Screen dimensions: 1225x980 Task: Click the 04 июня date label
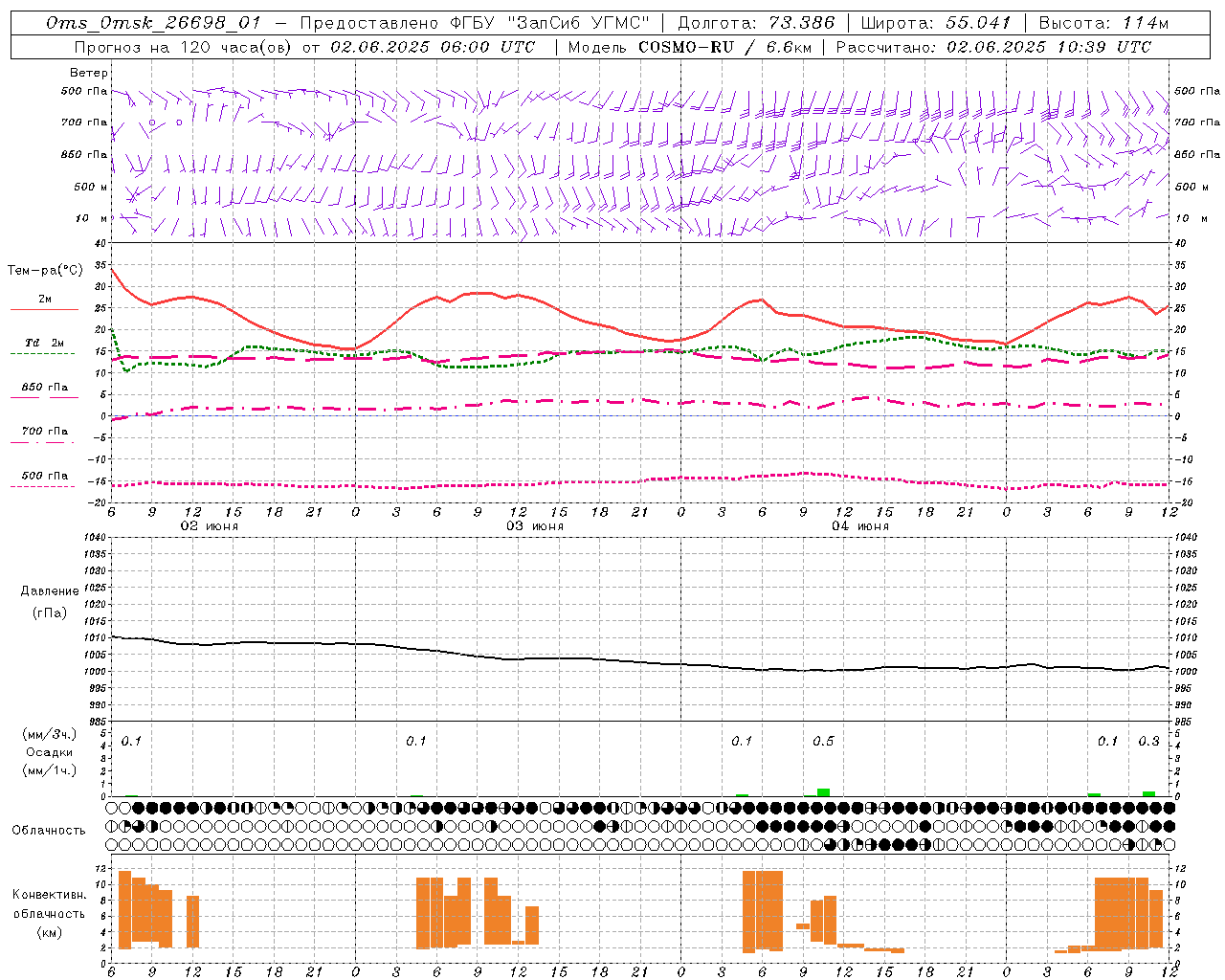click(x=860, y=526)
